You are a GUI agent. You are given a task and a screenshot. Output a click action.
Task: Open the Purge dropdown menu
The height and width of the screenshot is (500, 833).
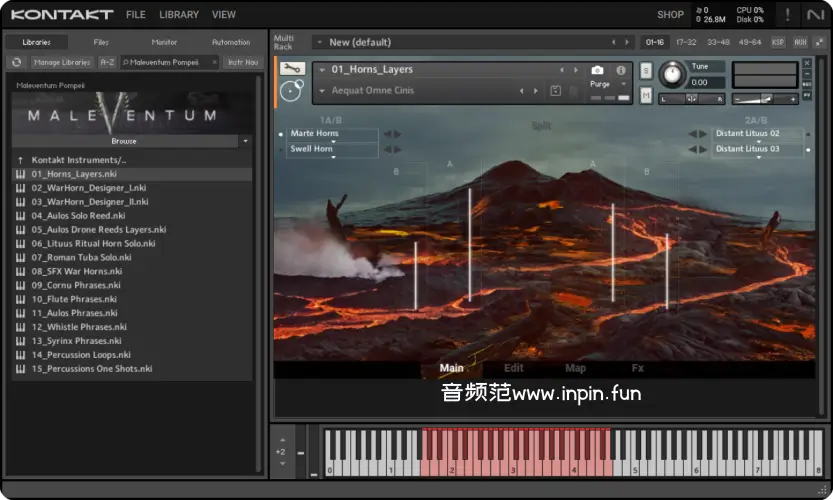click(x=602, y=85)
